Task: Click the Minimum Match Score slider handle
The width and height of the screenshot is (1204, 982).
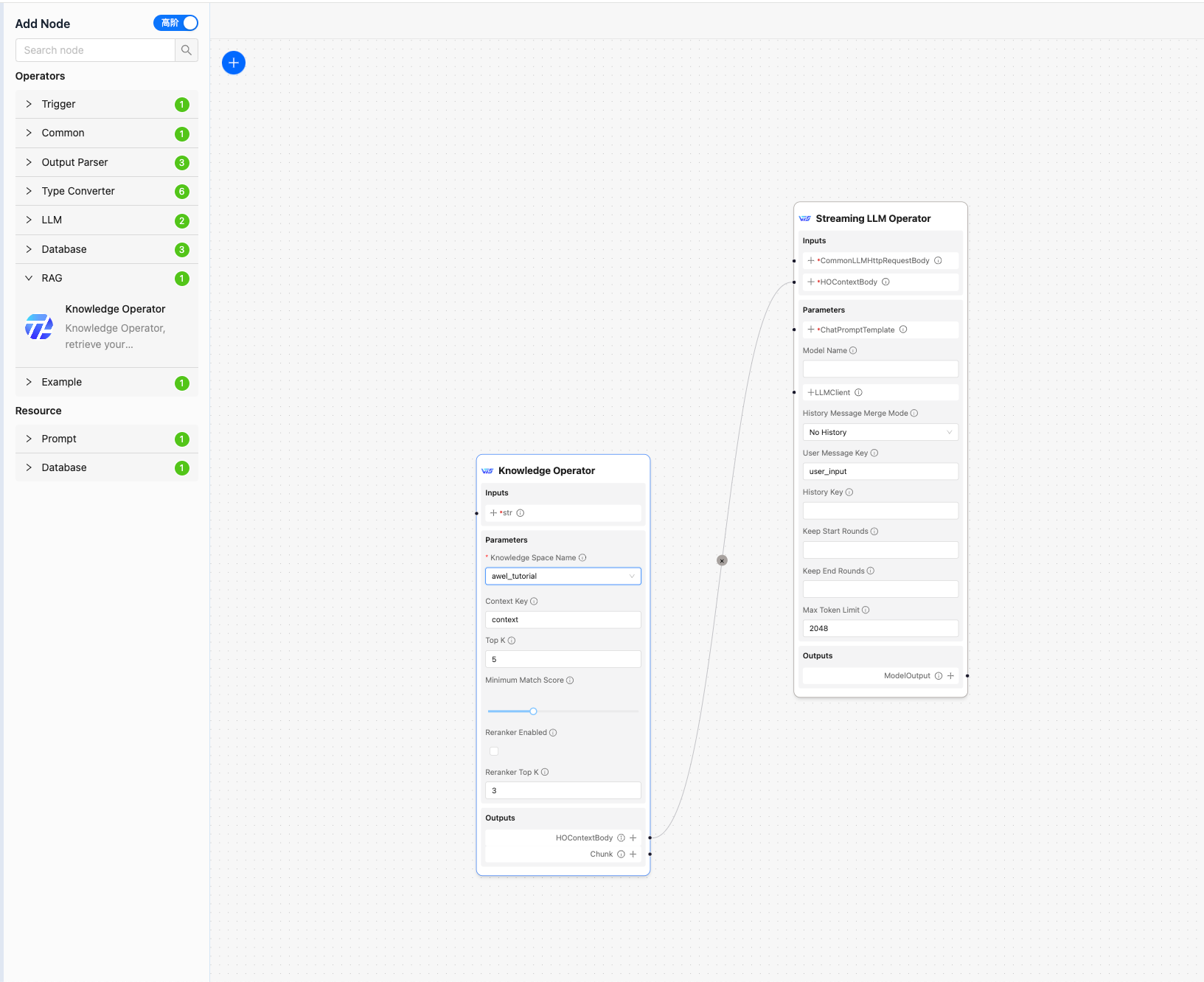Action: point(532,711)
